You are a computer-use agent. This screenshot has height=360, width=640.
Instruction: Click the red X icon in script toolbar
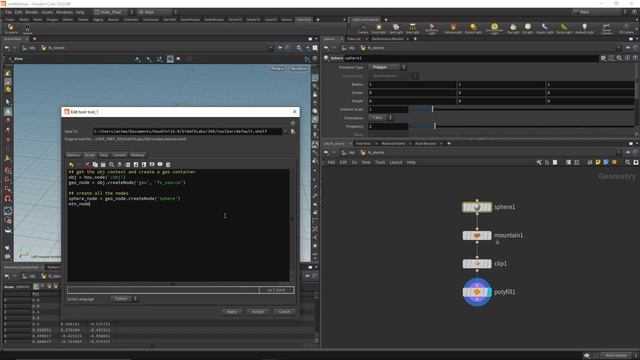point(87,164)
